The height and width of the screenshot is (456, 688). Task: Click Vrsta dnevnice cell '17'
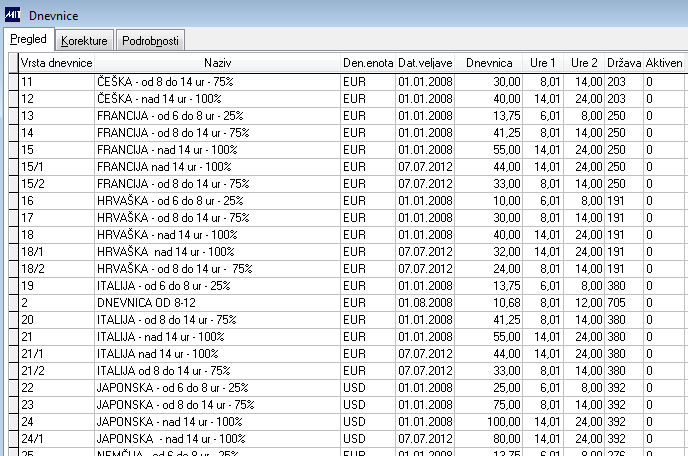tap(57, 218)
